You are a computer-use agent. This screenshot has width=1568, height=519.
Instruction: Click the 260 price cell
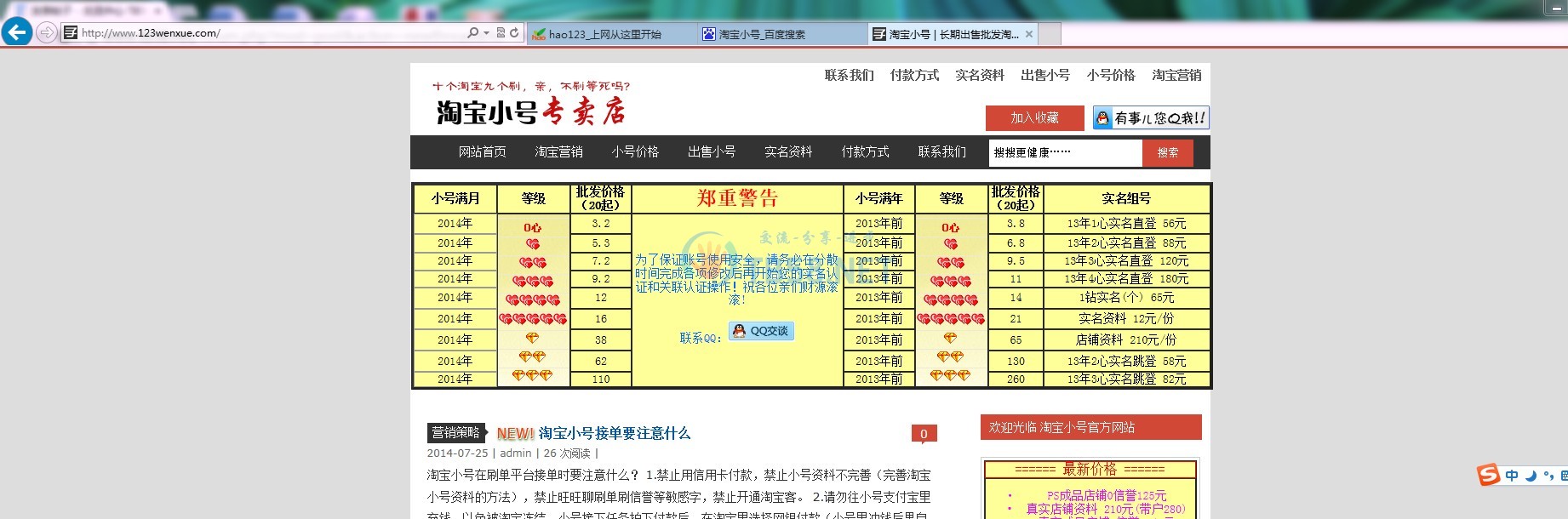[1016, 379]
